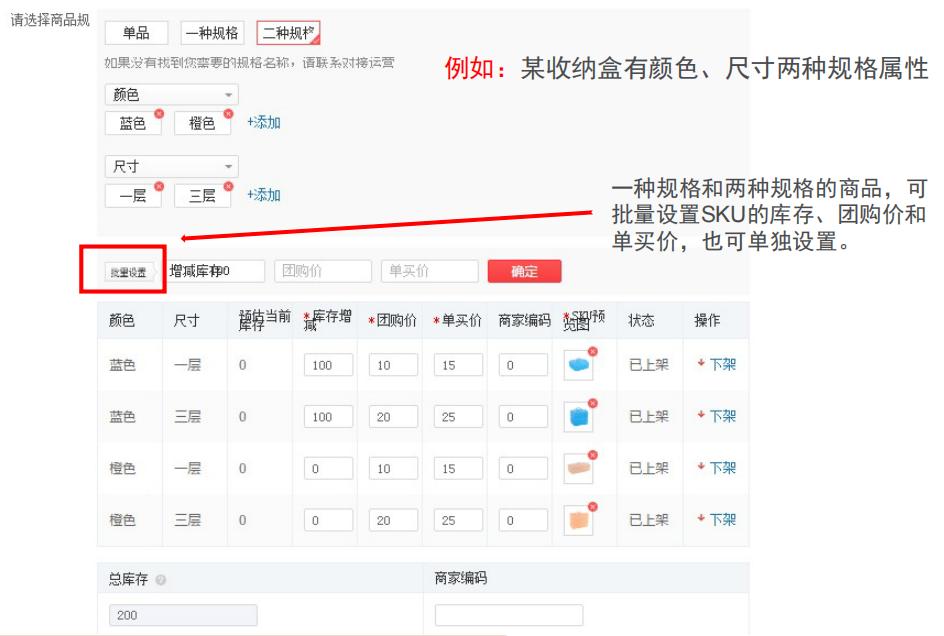
Task: Click the blue SKU thumbnail in row two
Action: [580, 417]
